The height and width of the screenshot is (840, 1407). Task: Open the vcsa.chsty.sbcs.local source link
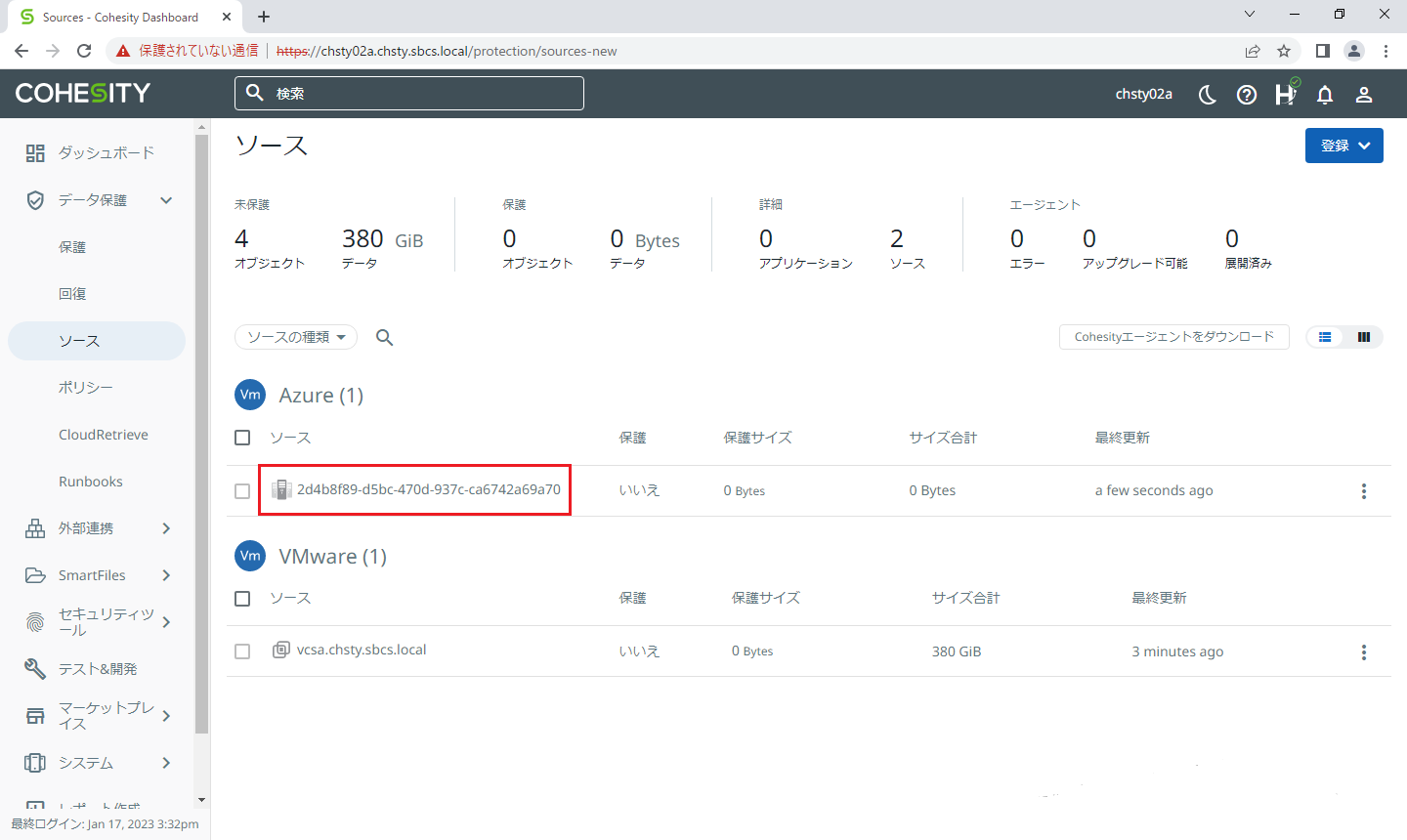tap(362, 651)
